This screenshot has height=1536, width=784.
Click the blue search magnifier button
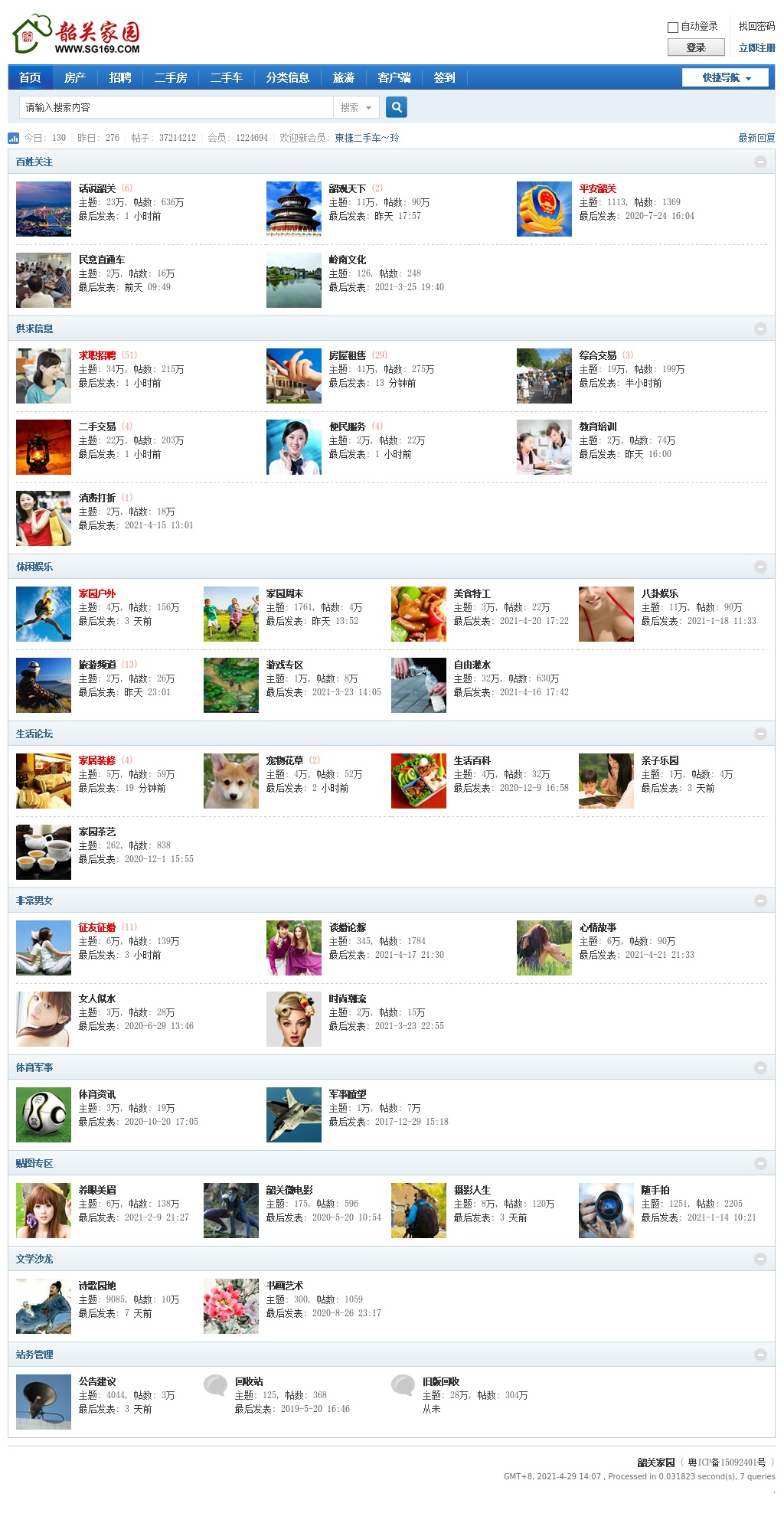(x=396, y=107)
